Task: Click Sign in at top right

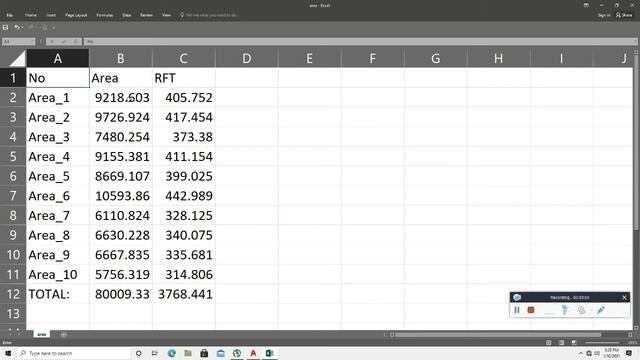Action: pyautogui.click(x=604, y=15)
